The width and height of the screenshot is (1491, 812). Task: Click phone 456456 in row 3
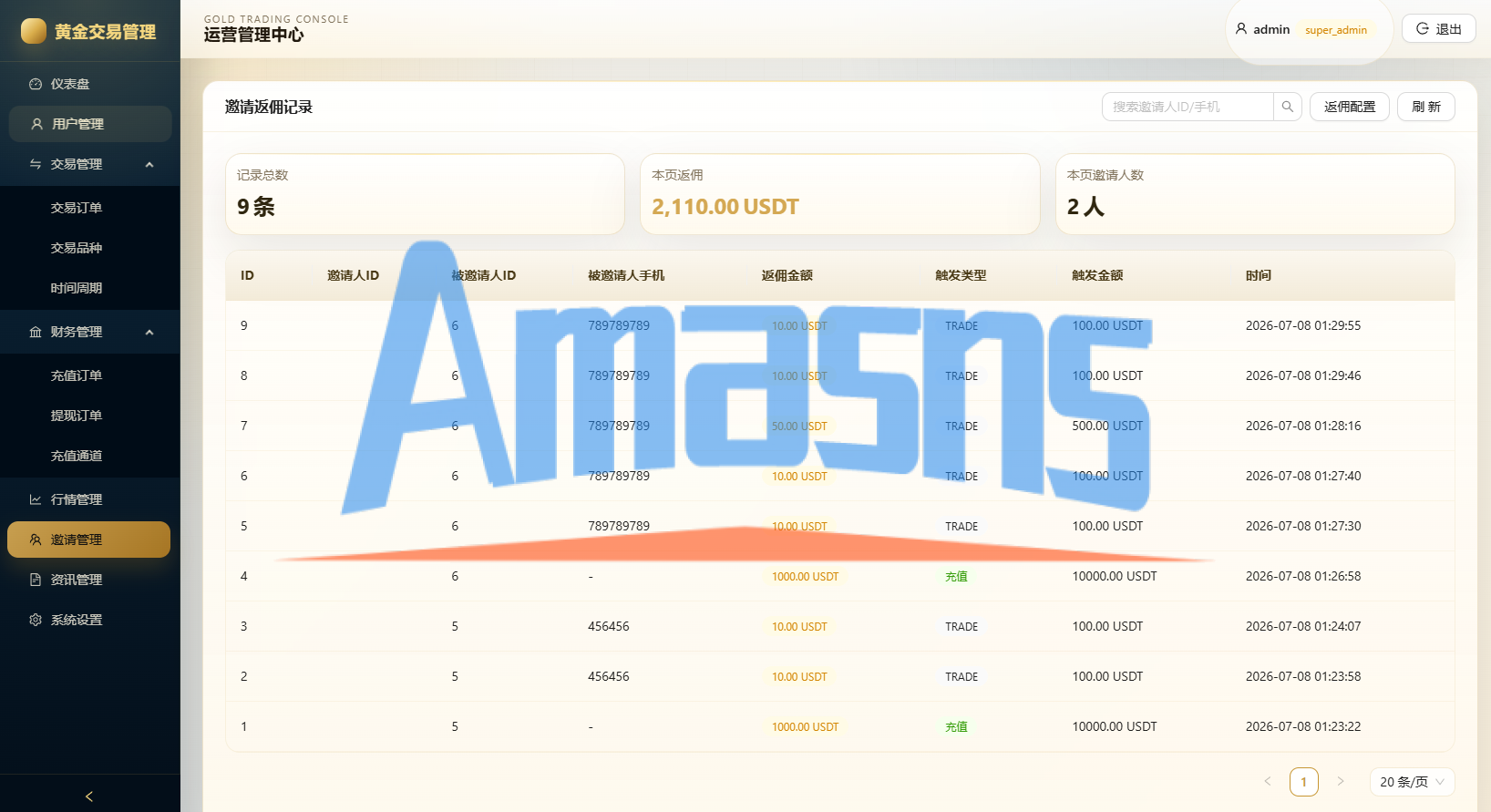pos(609,626)
